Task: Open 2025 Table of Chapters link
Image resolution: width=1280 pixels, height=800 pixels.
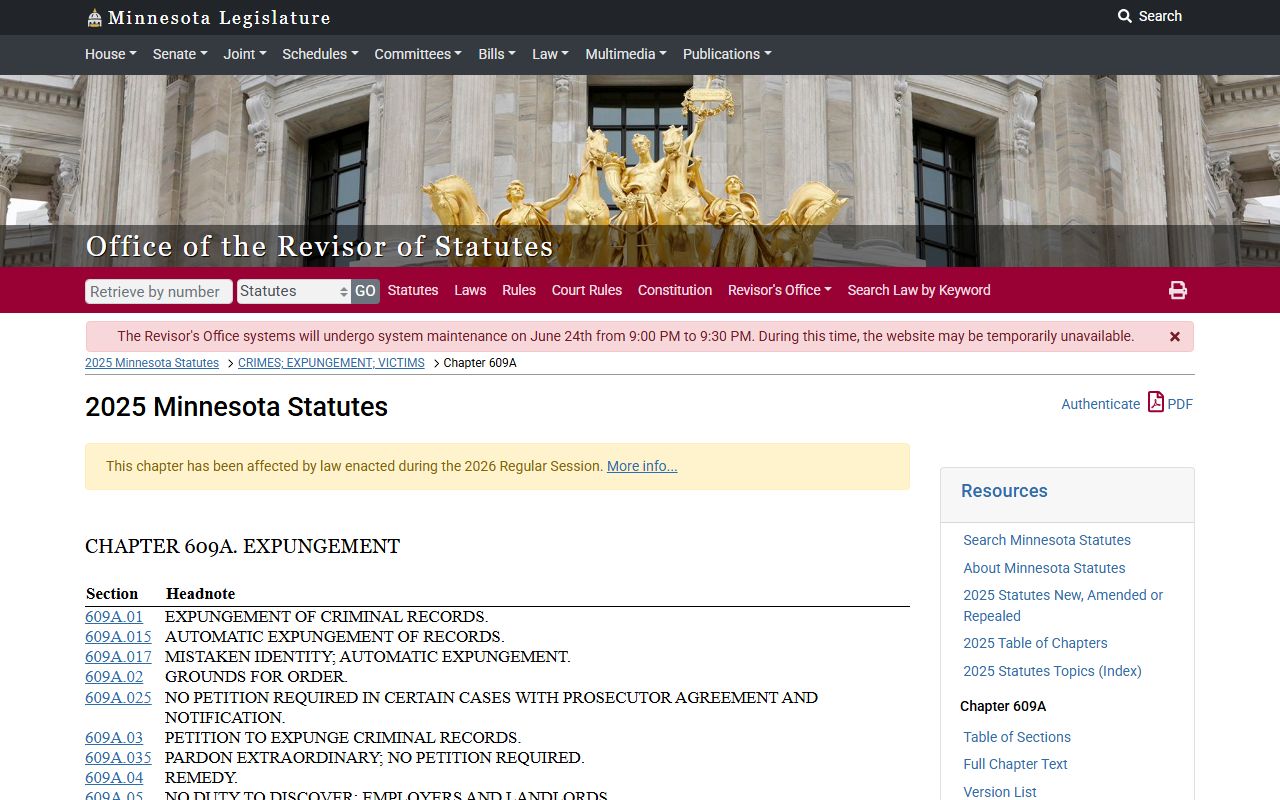Action: pyautogui.click(x=1035, y=643)
